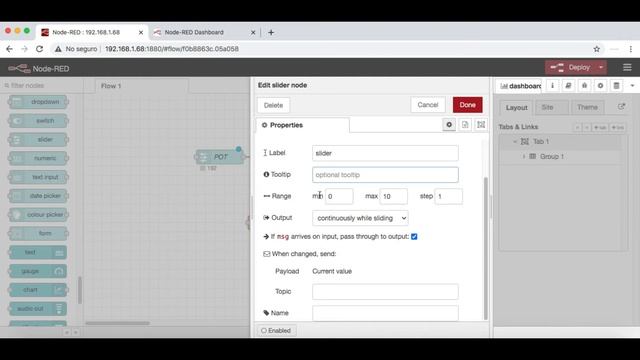Open context data sidebar icon
Viewport: 640px width, 360px height.
pos(616,86)
